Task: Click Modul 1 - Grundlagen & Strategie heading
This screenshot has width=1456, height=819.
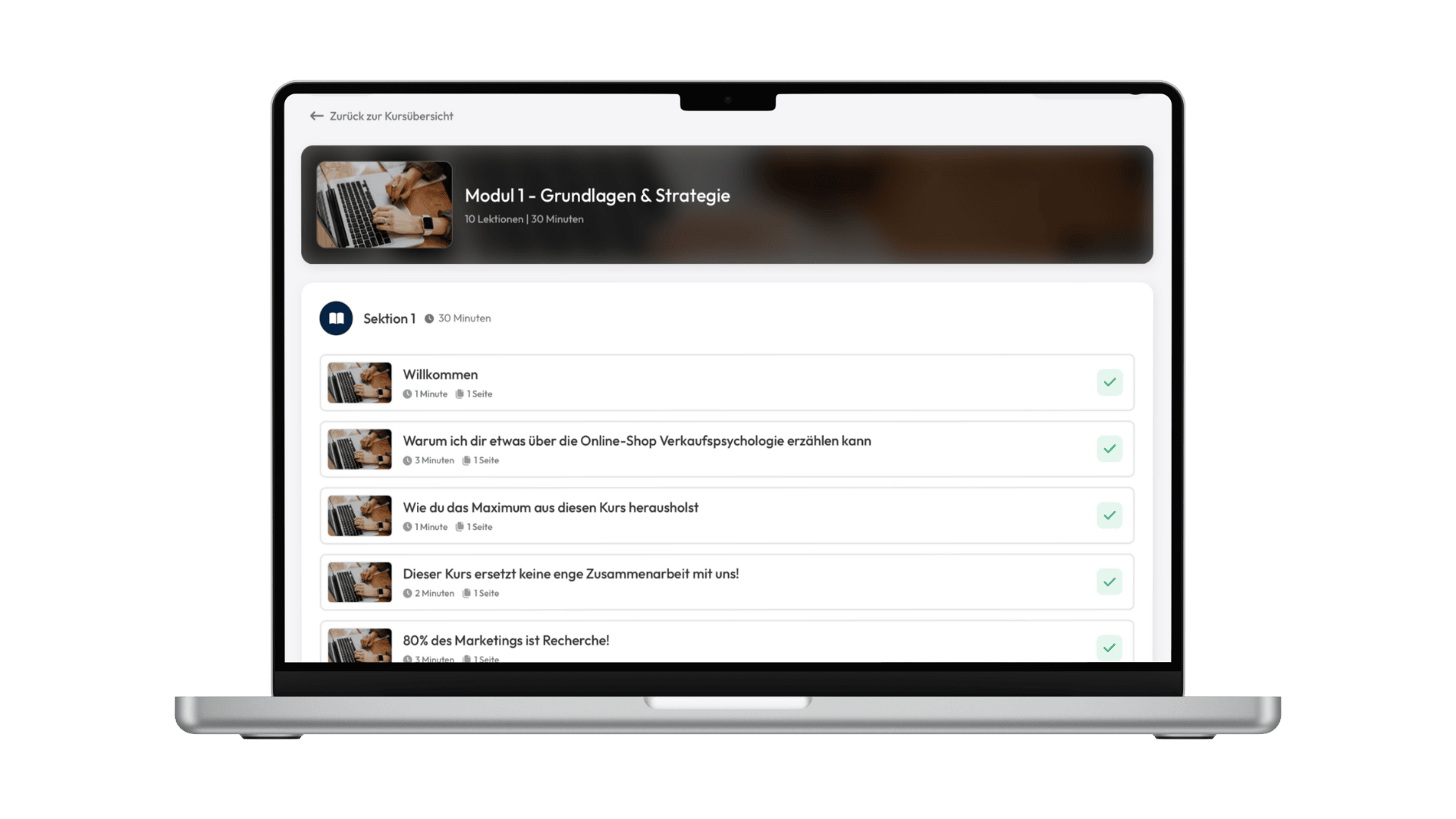Action: 598,196
